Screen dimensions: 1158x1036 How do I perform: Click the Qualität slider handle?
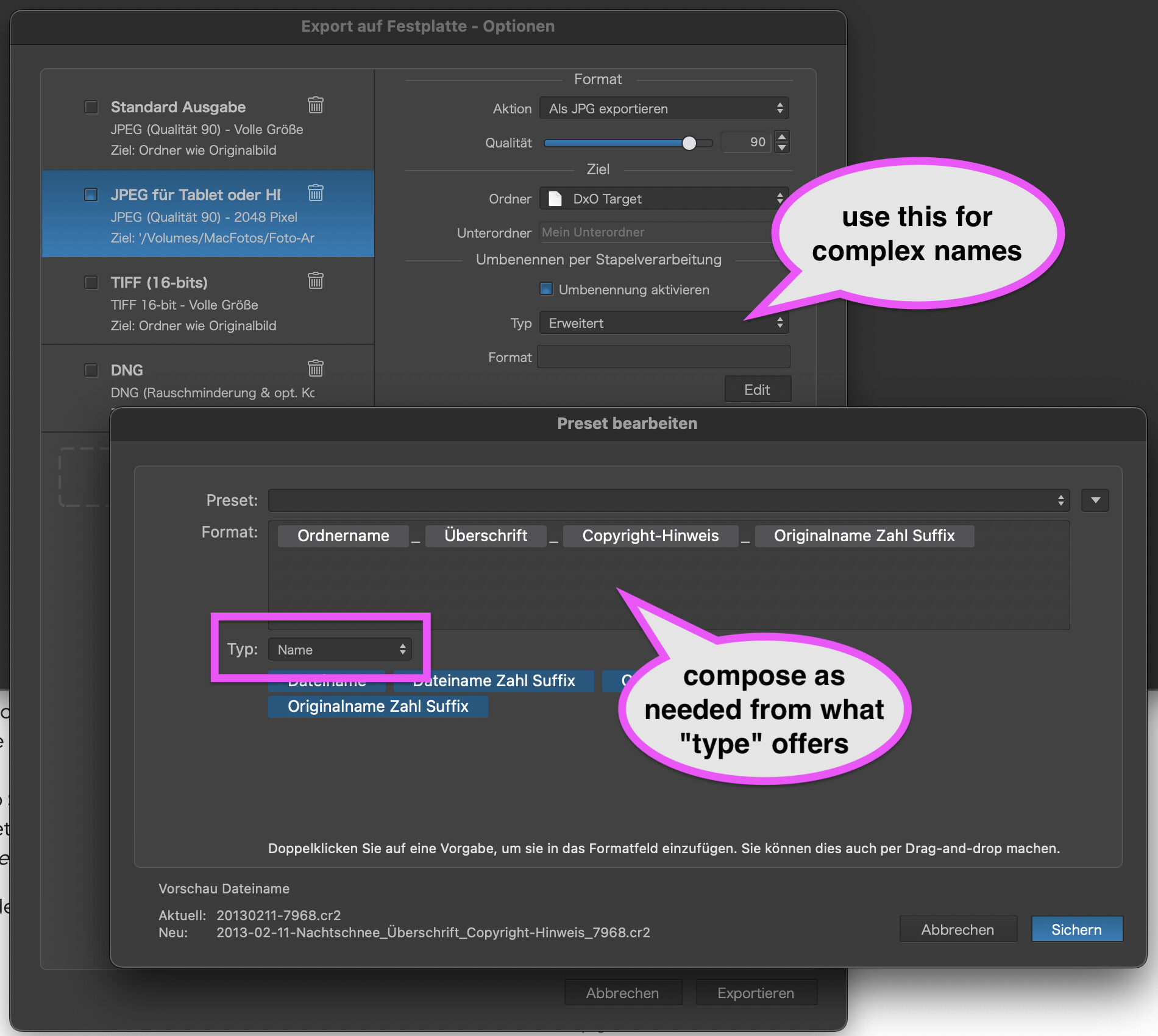click(x=689, y=143)
